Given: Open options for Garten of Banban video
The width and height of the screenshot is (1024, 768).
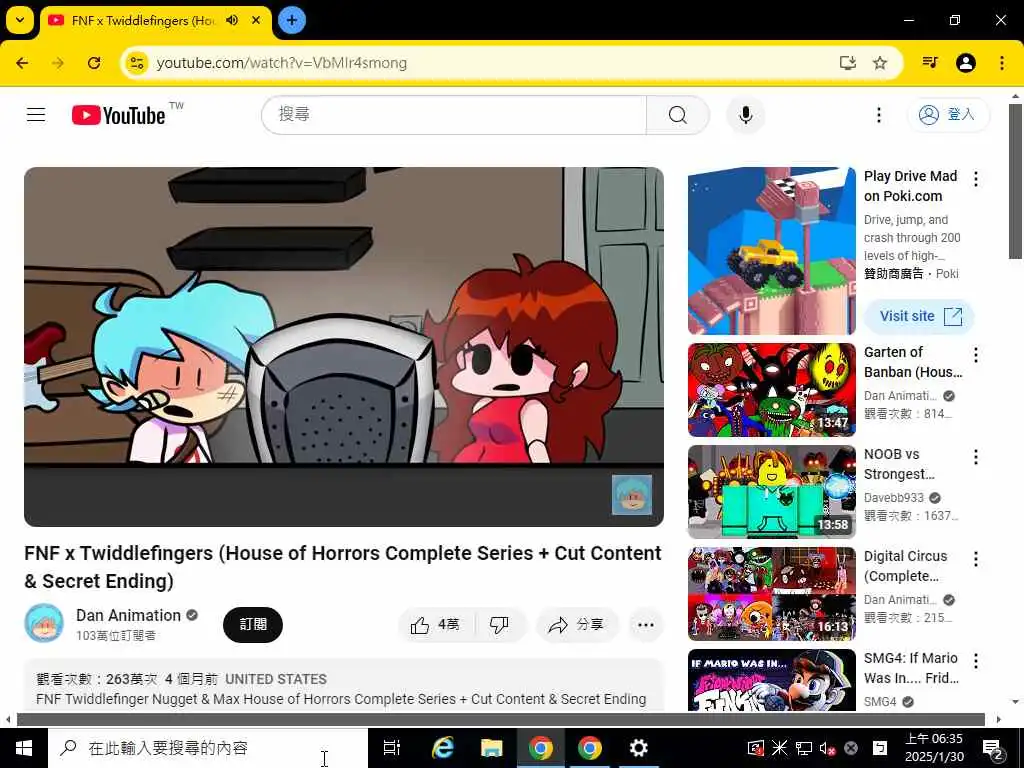Looking at the screenshot, I should click(x=976, y=355).
